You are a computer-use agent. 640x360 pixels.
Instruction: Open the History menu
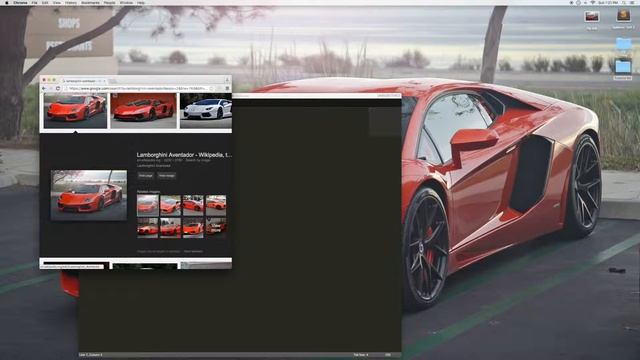pos(71,2)
